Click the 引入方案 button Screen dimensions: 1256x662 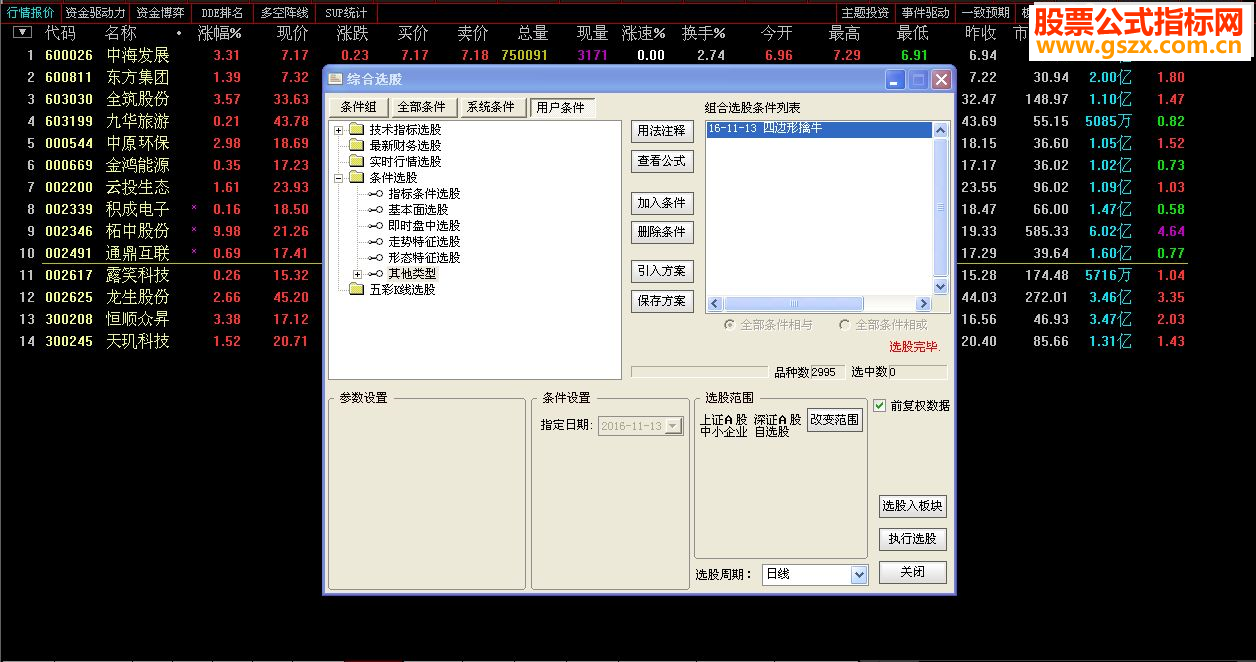click(661, 271)
